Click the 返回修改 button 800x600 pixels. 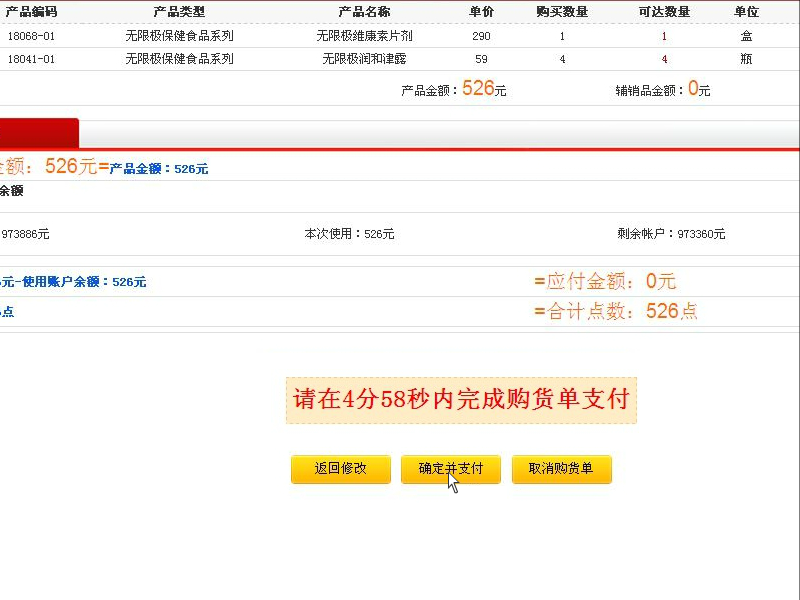pyautogui.click(x=341, y=469)
